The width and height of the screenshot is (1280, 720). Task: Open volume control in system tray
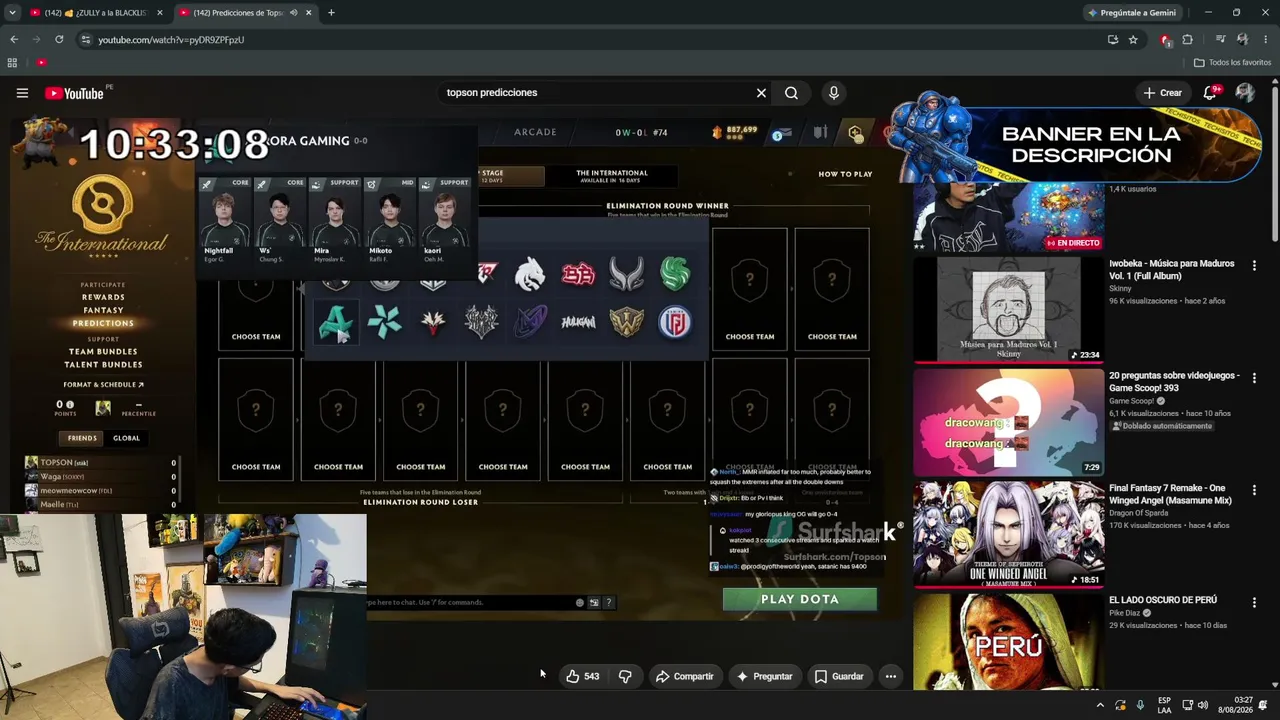1203,705
